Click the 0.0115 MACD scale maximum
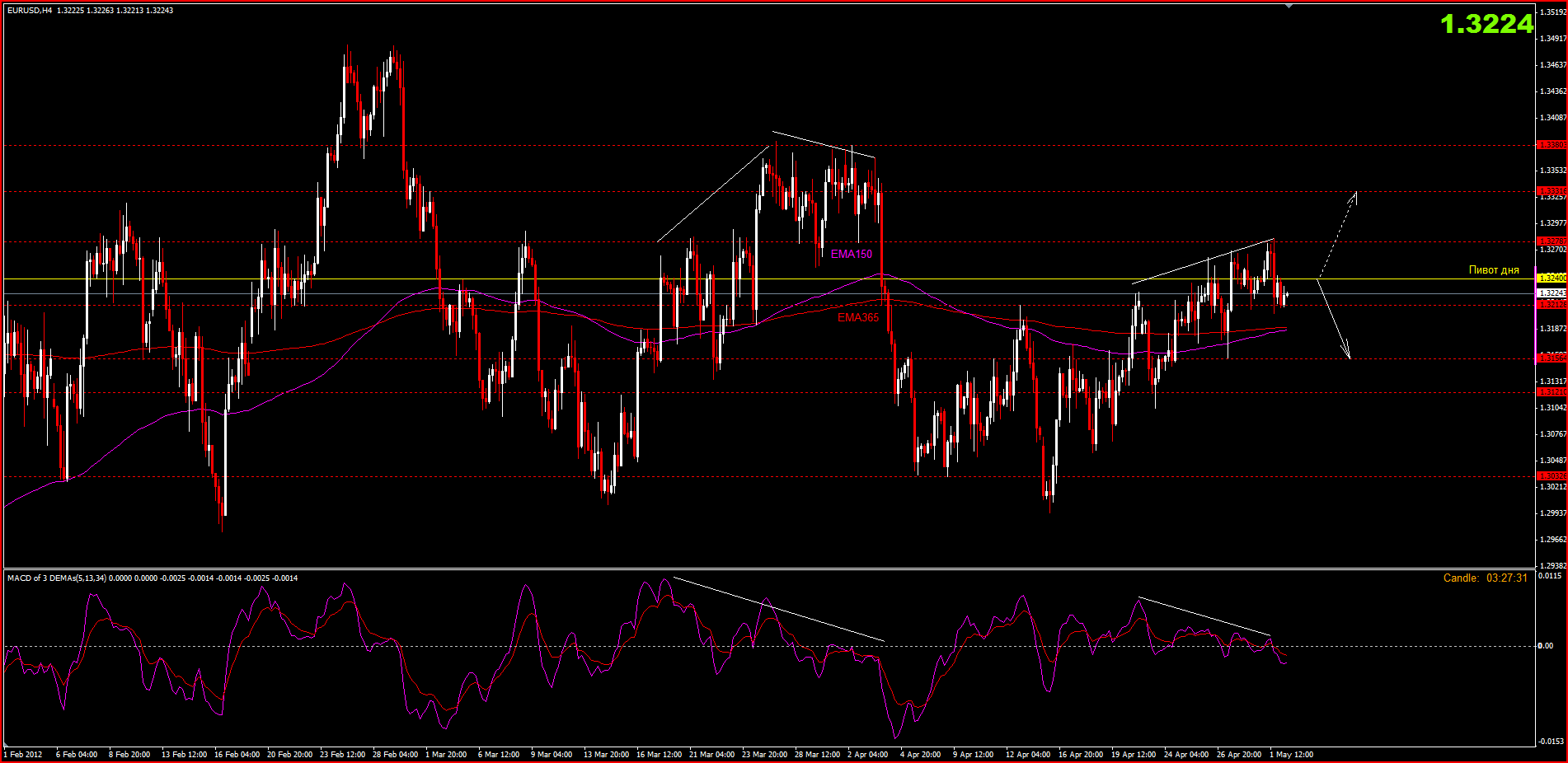This screenshot has width=1568, height=763. [x=1550, y=575]
